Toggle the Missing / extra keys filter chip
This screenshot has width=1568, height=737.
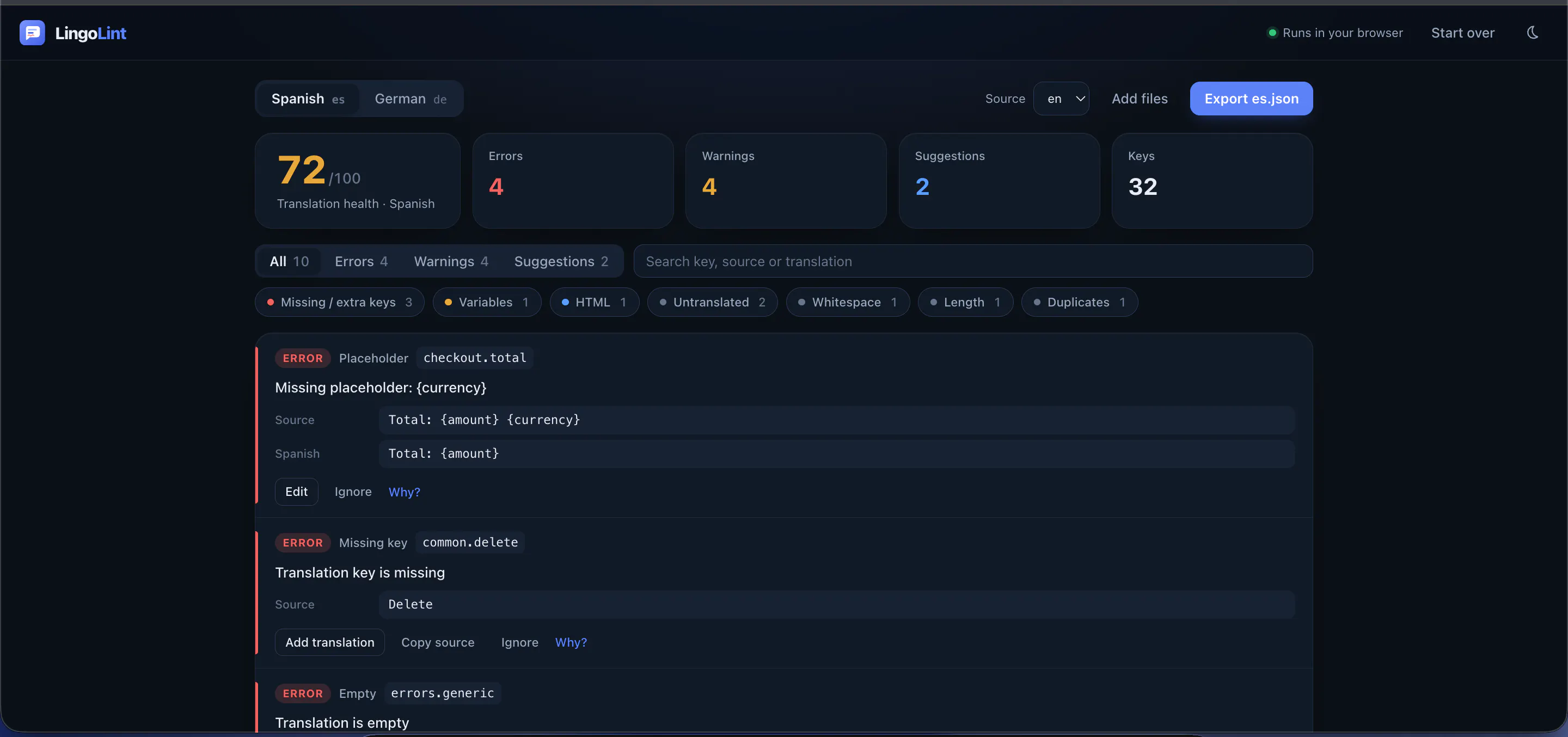[340, 302]
